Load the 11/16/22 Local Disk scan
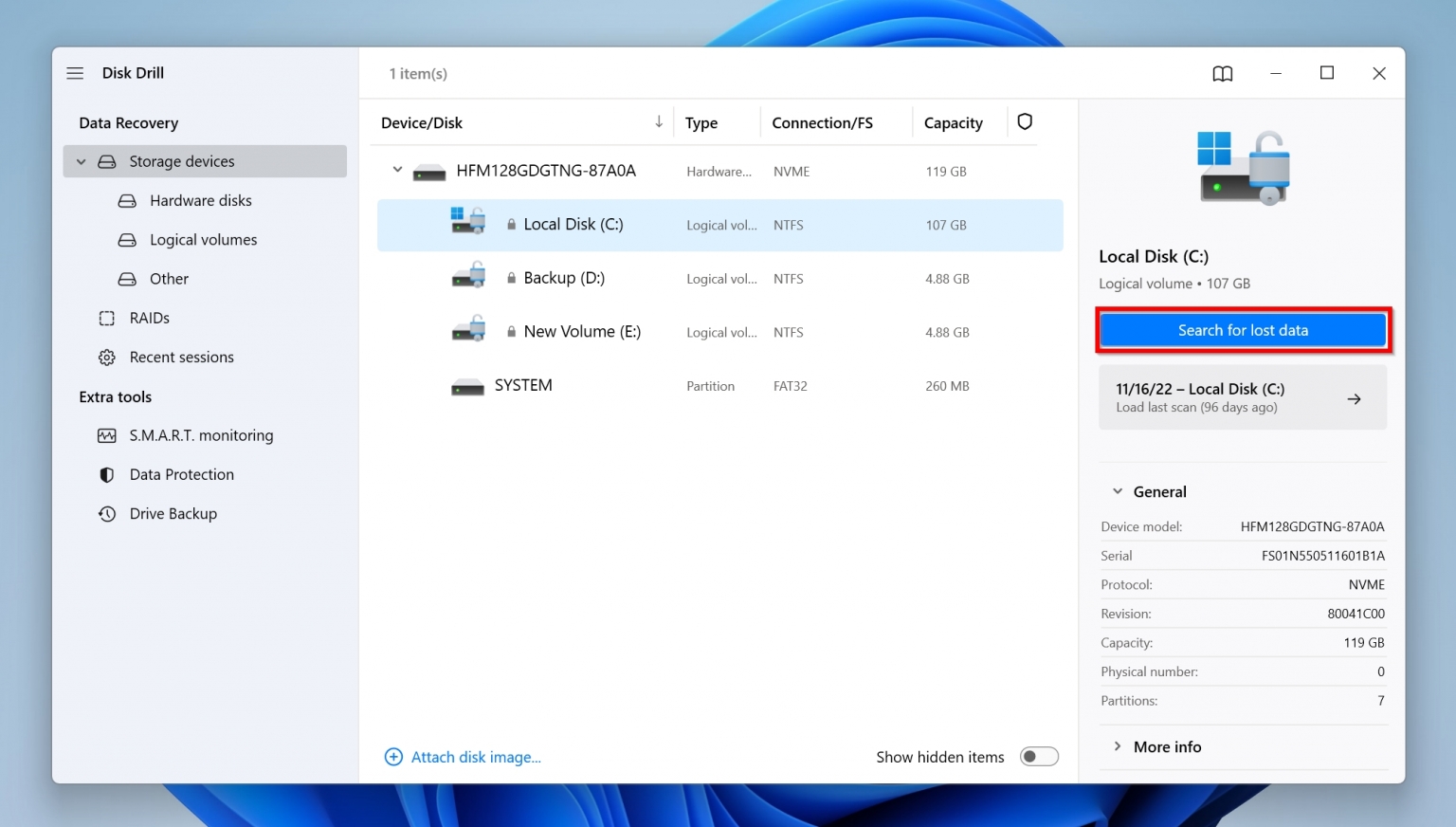Screen dimensions: 1456x827 (x=1243, y=397)
